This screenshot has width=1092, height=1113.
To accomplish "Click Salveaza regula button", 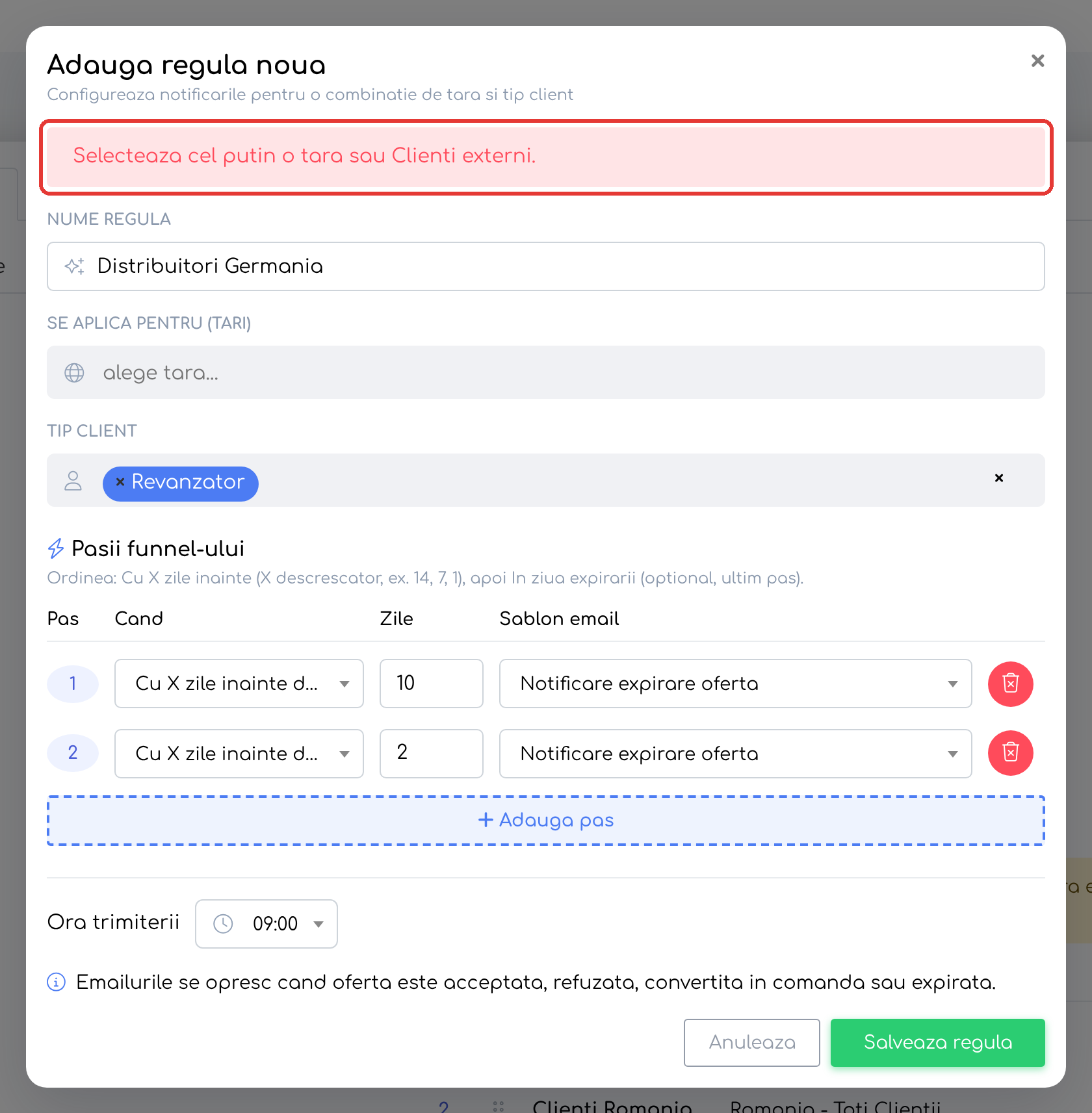I will [x=937, y=1043].
